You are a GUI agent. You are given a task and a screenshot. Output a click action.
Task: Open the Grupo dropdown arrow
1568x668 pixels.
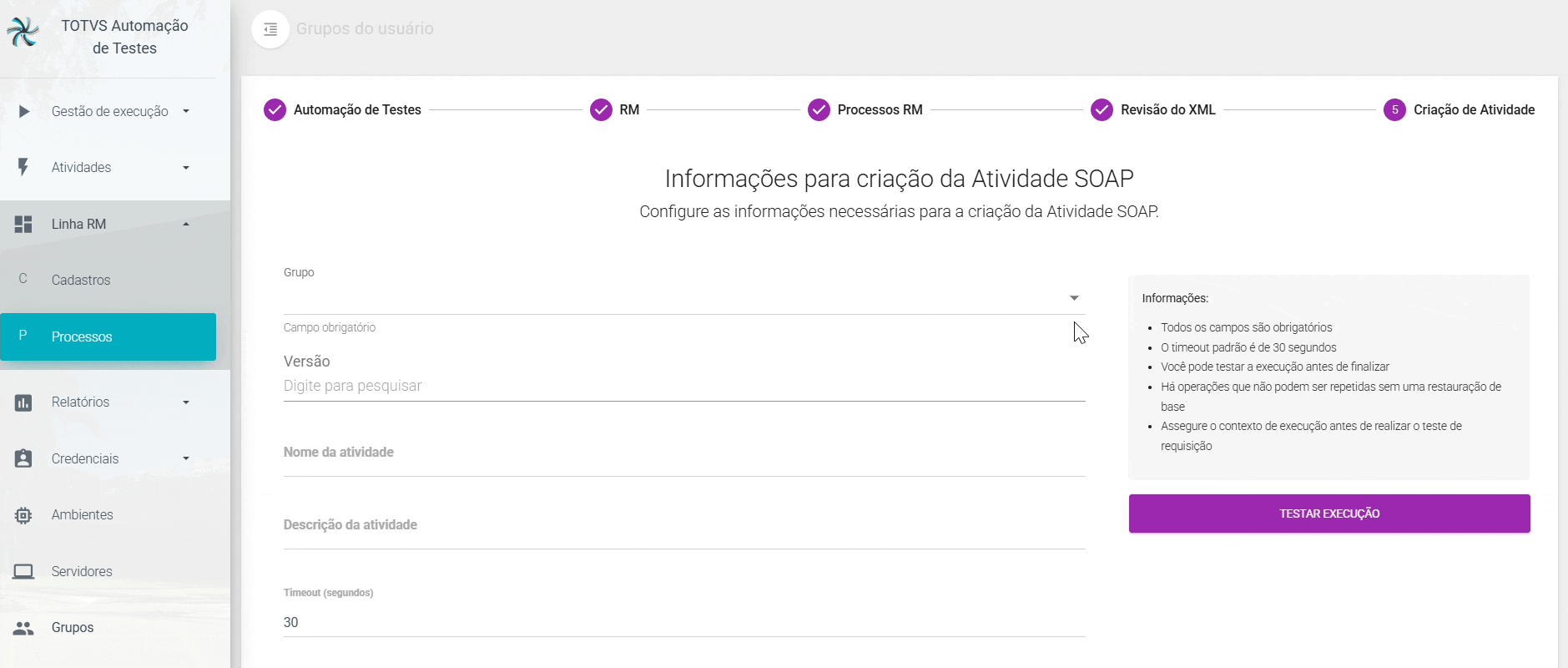pyautogui.click(x=1074, y=298)
